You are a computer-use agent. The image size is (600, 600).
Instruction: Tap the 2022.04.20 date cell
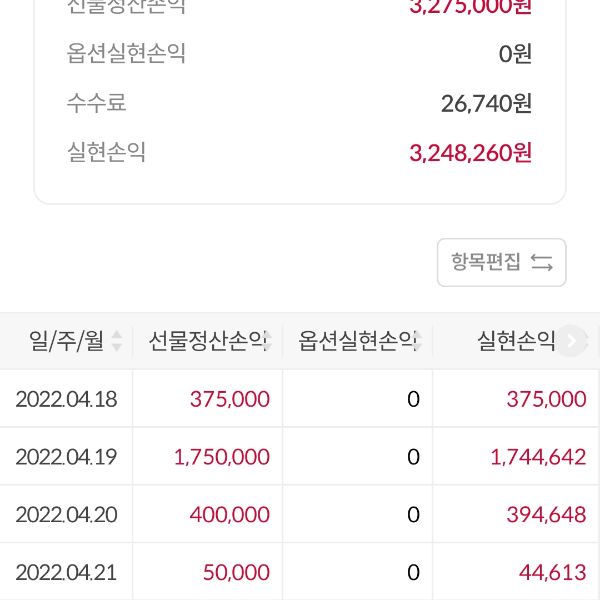pos(66,515)
